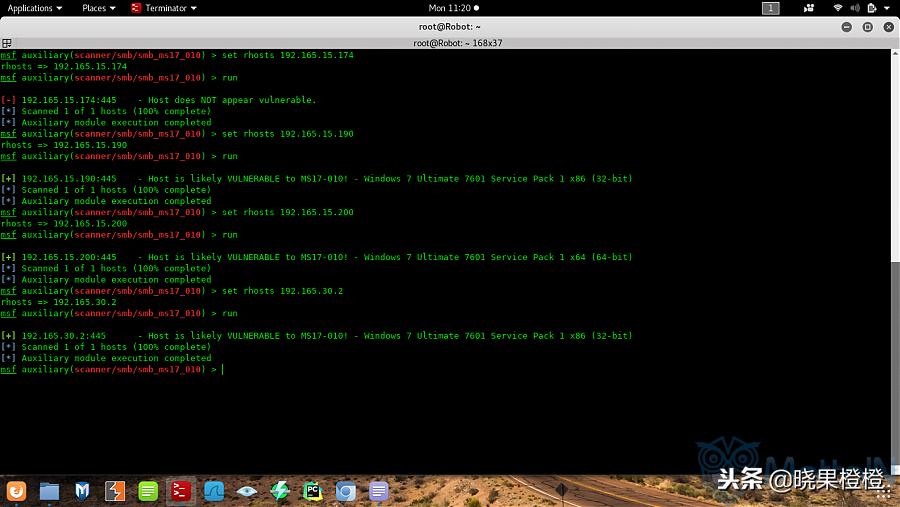The width and height of the screenshot is (900, 507).
Task: Click 'set rhosts 192.165.15.200' command text
Action: [x=288, y=212]
